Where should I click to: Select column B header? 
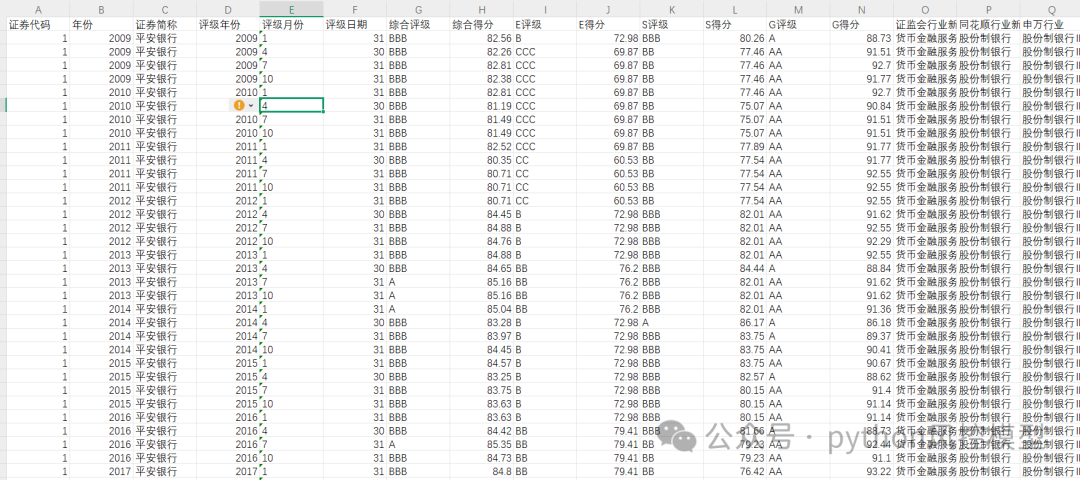[101, 10]
